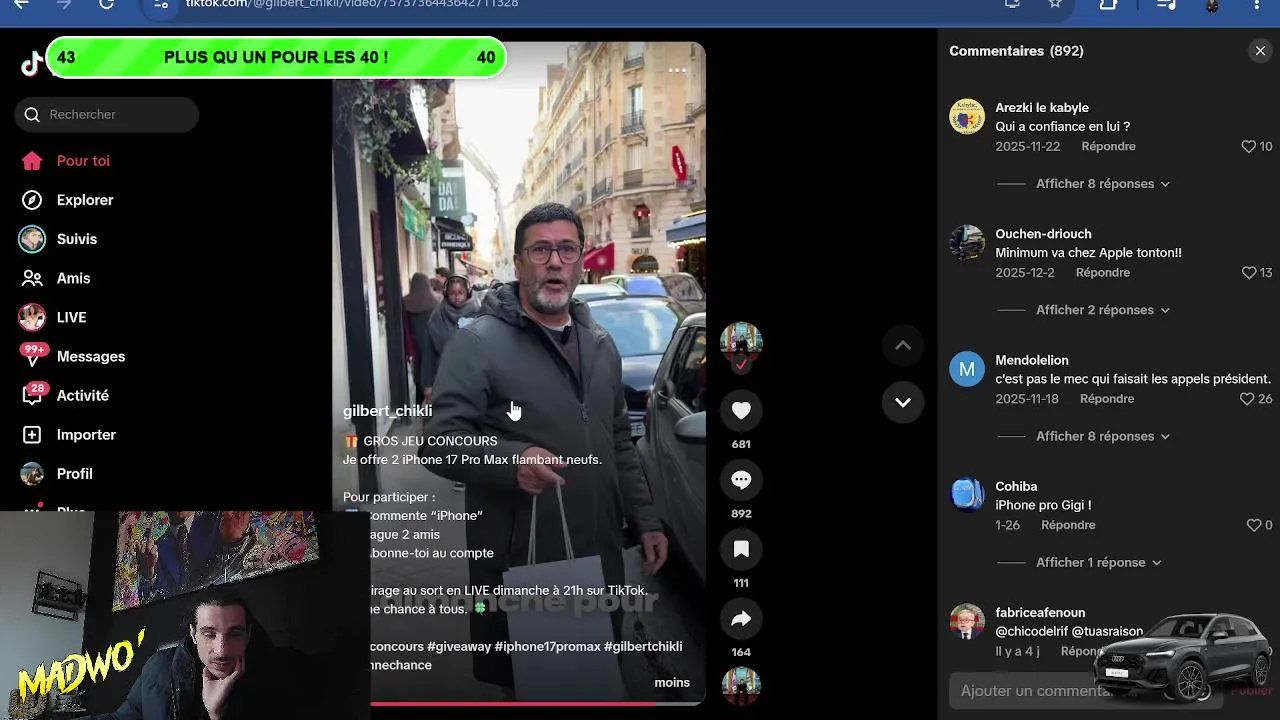The image size is (1280, 720).
Task: Bookmark the page with the star icon
Action: tap(1055, 4)
